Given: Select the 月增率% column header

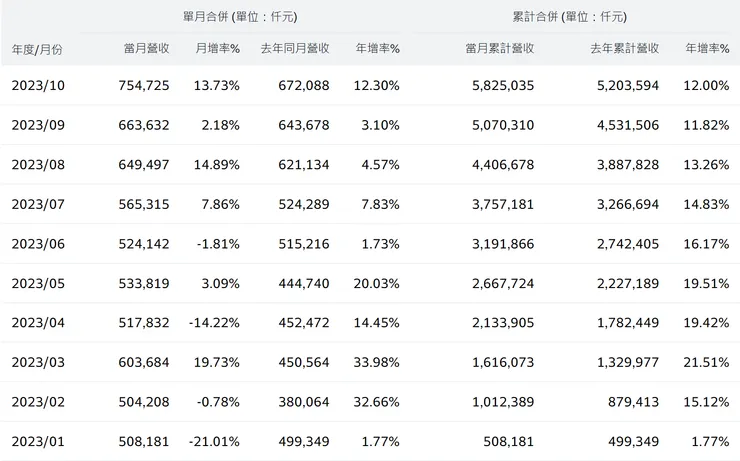Looking at the screenshot, I should [x=217, y=48].
